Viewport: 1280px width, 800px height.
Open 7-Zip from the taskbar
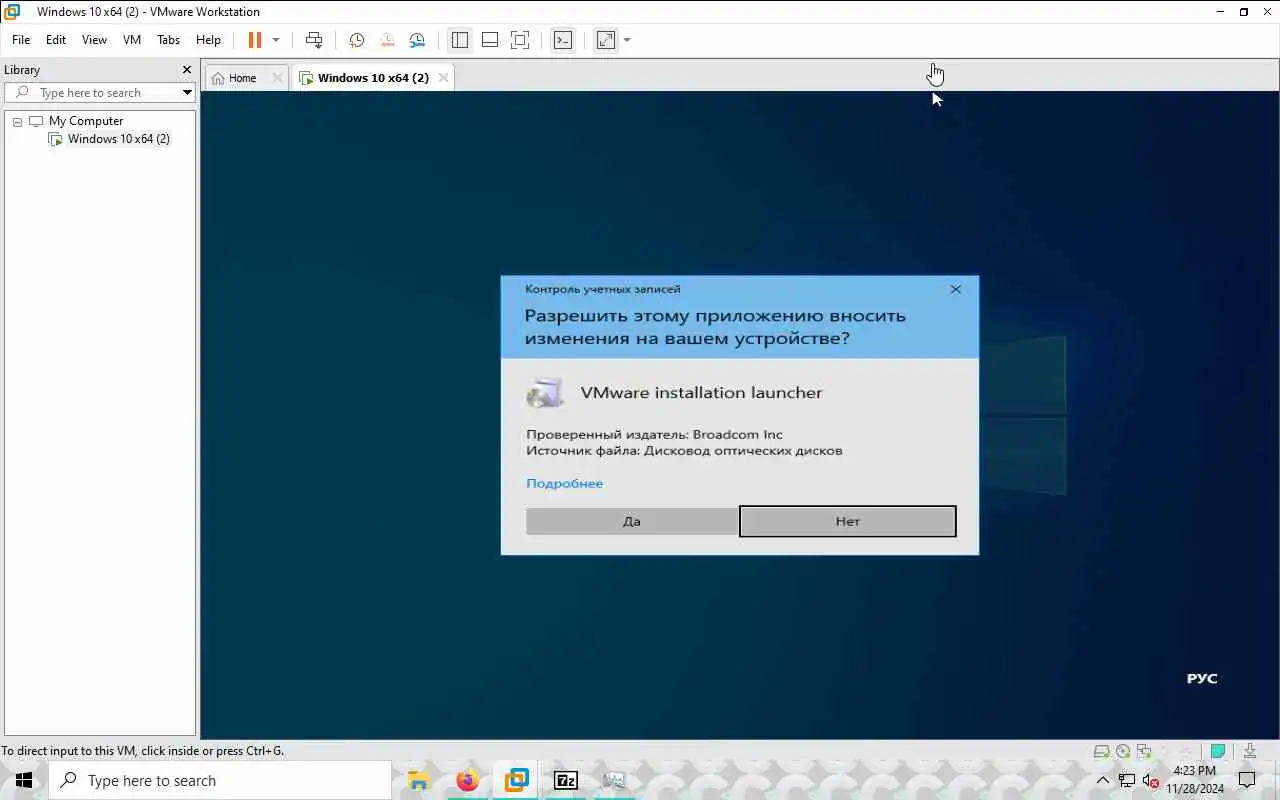(565, 780)
